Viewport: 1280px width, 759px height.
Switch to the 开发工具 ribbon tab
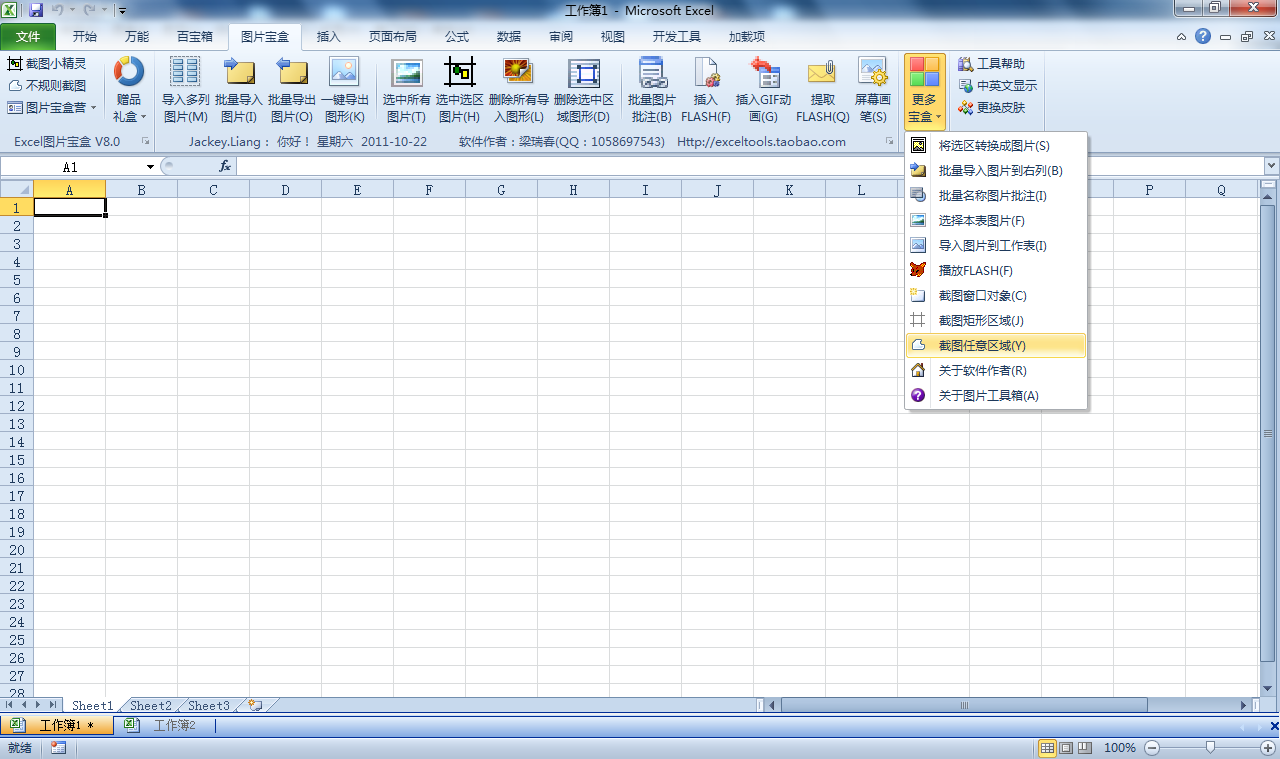pos(677,37)
